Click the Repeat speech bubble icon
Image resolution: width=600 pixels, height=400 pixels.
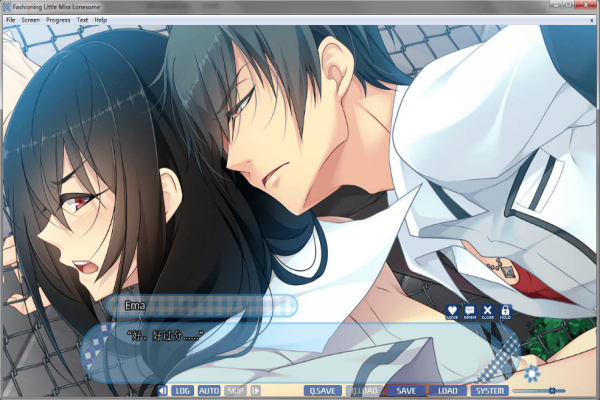click(x=470, y=312)
